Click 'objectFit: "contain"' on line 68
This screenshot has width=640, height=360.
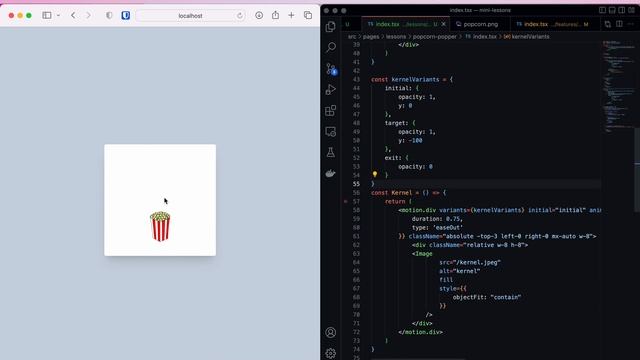487,298
